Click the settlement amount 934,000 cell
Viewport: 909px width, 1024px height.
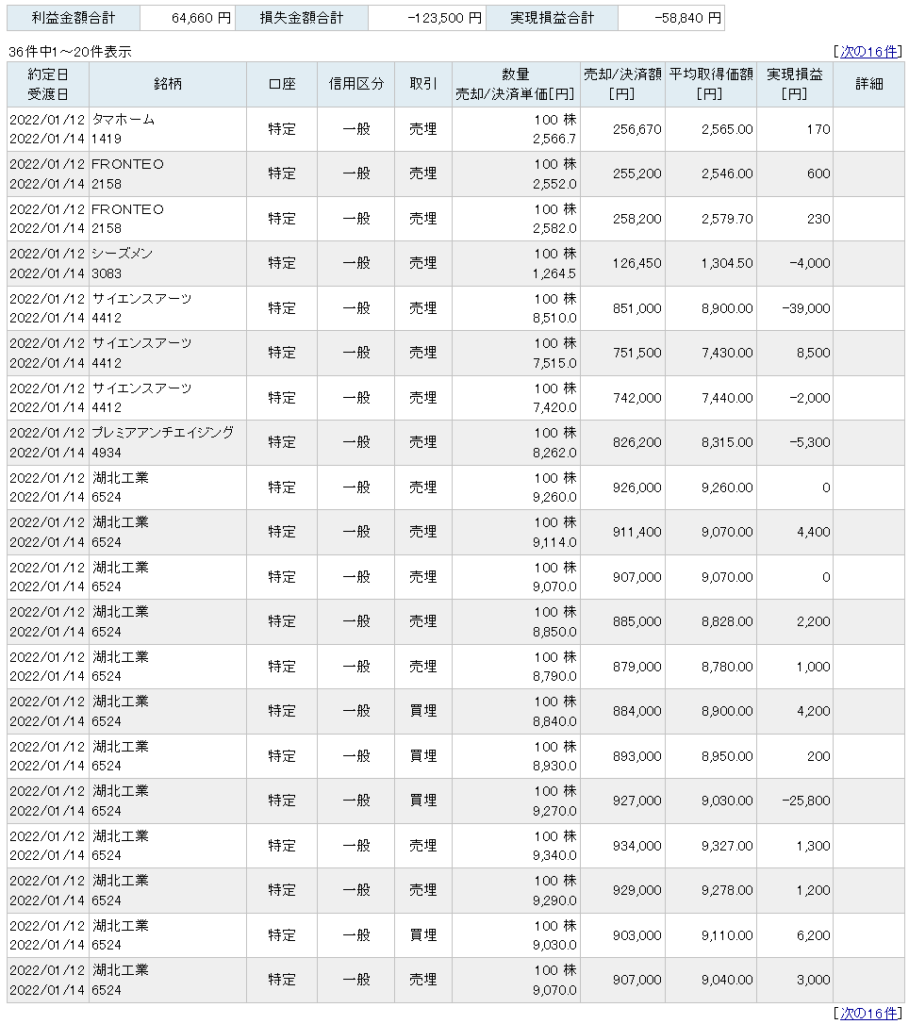[x=623, y=846]
